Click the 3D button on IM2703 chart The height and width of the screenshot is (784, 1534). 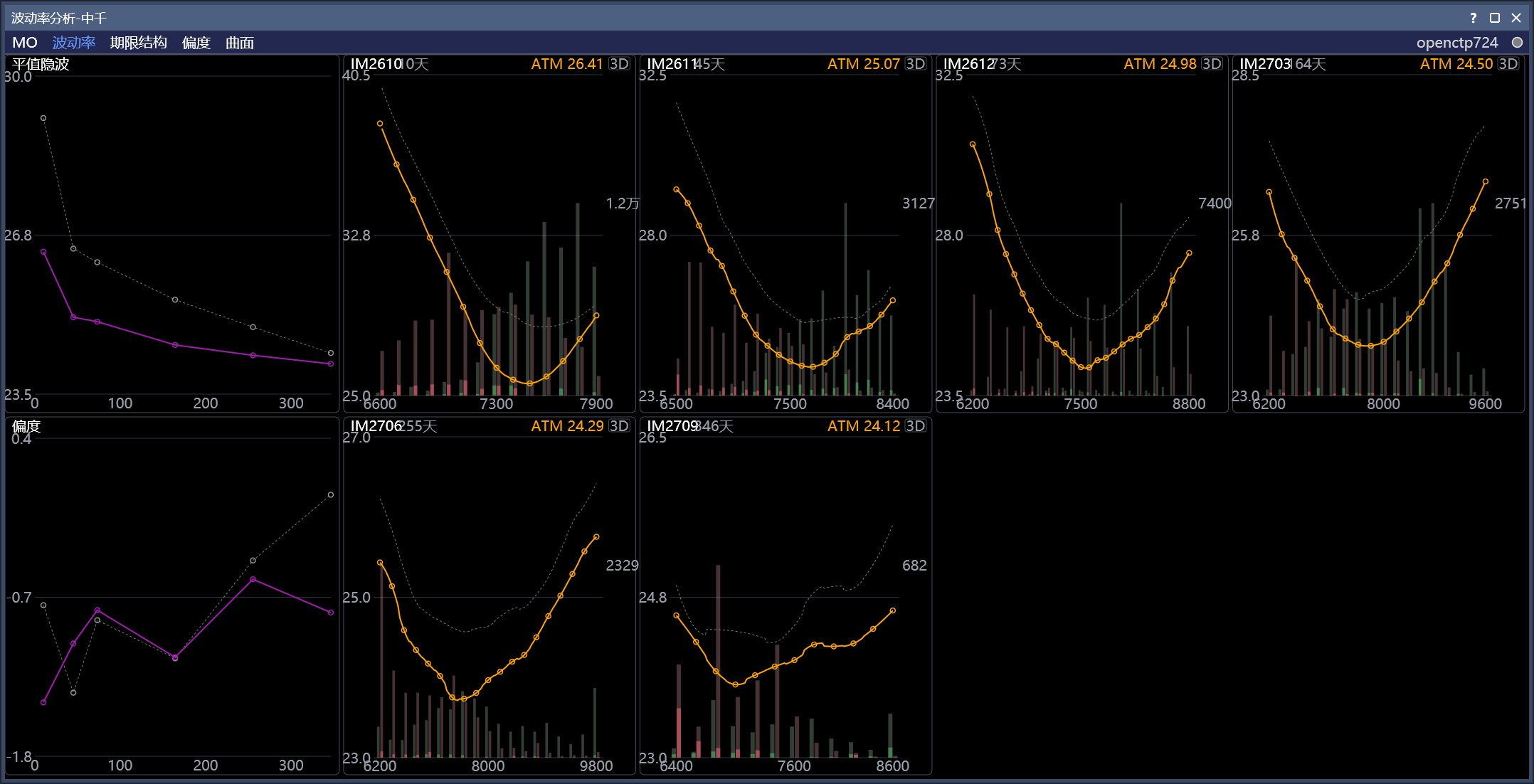[x=1508, y=64]
